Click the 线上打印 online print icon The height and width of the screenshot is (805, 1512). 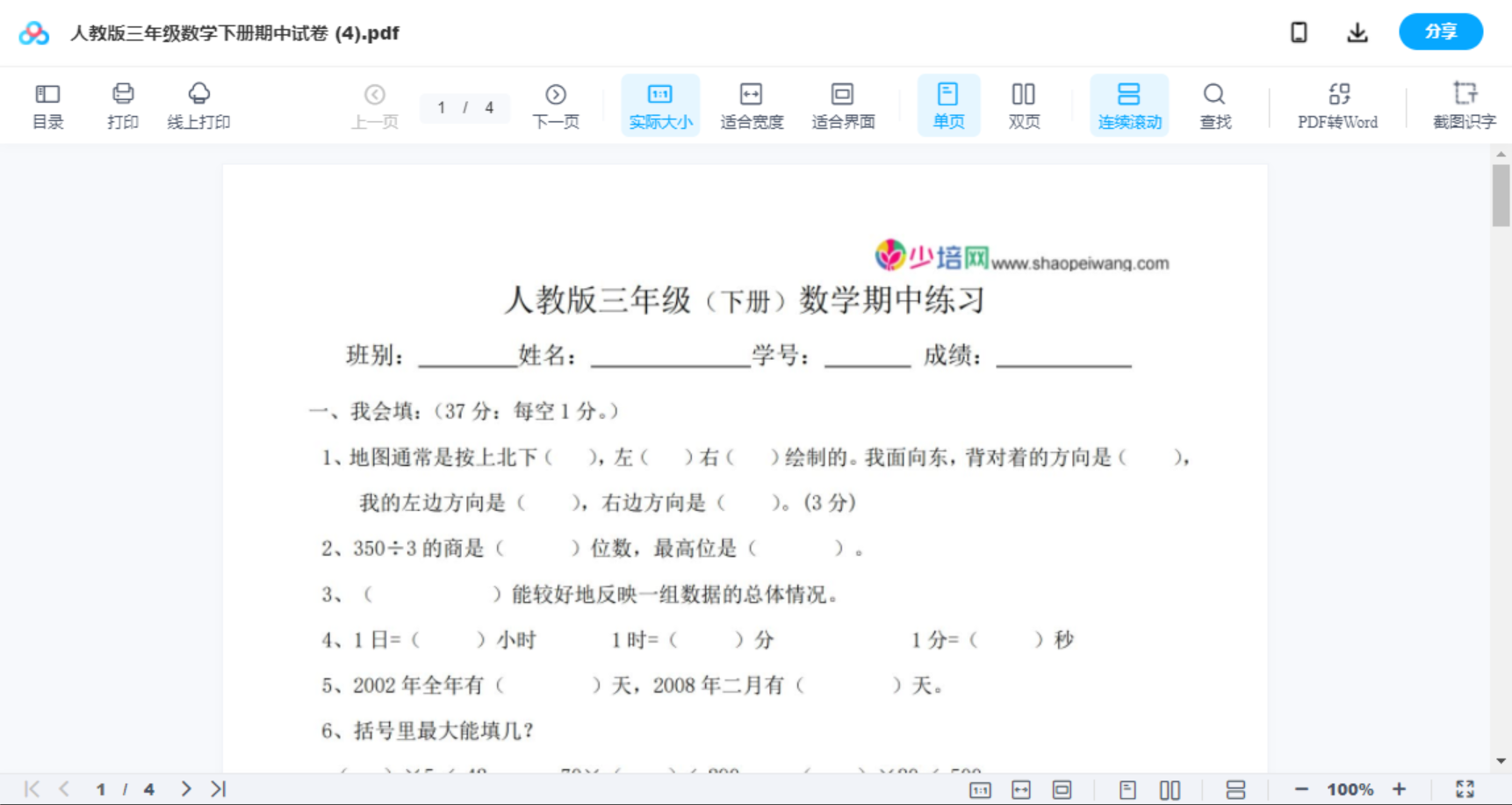(198, 104)
